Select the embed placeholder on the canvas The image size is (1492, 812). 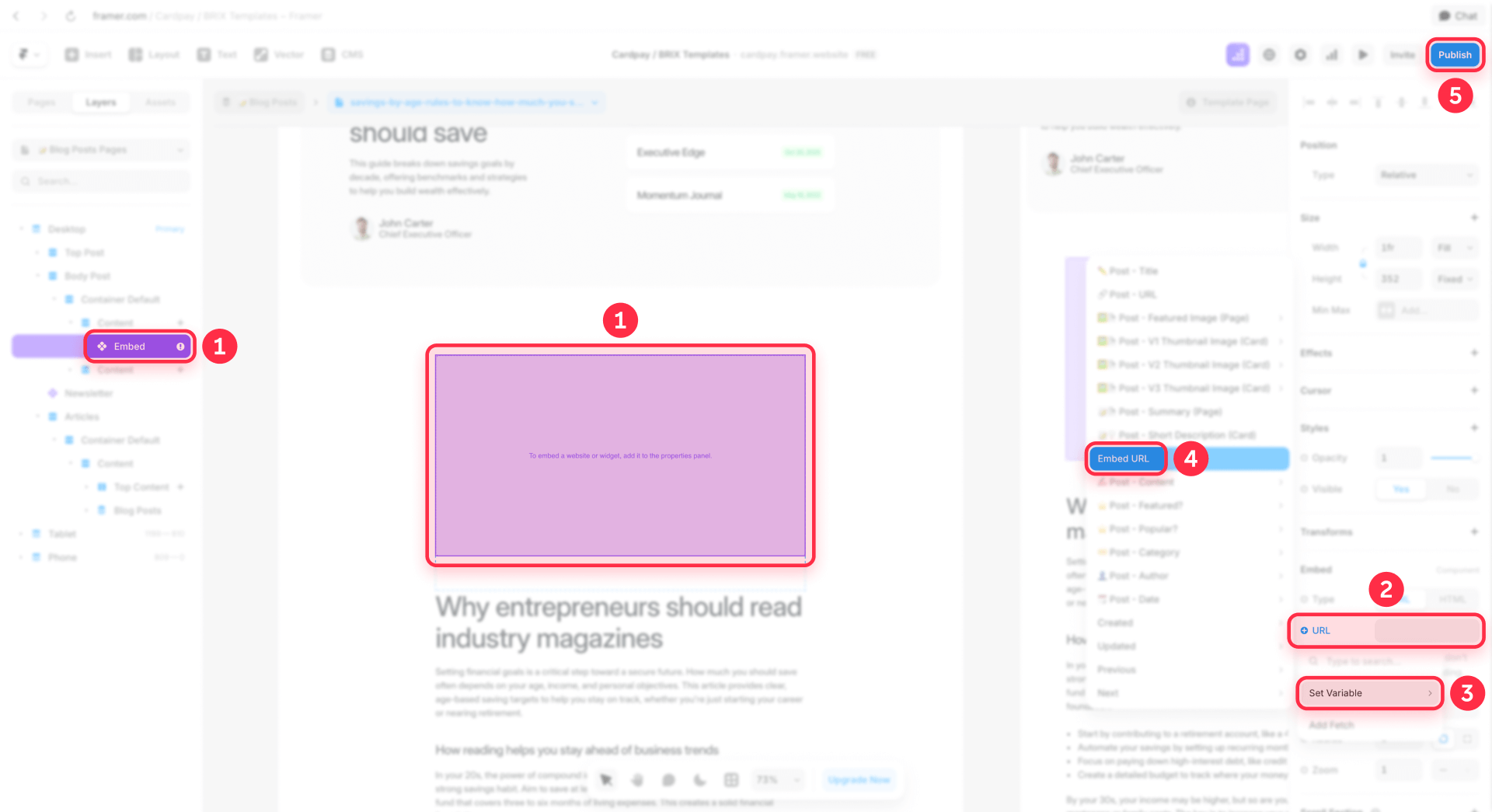[x=620, y=455]
